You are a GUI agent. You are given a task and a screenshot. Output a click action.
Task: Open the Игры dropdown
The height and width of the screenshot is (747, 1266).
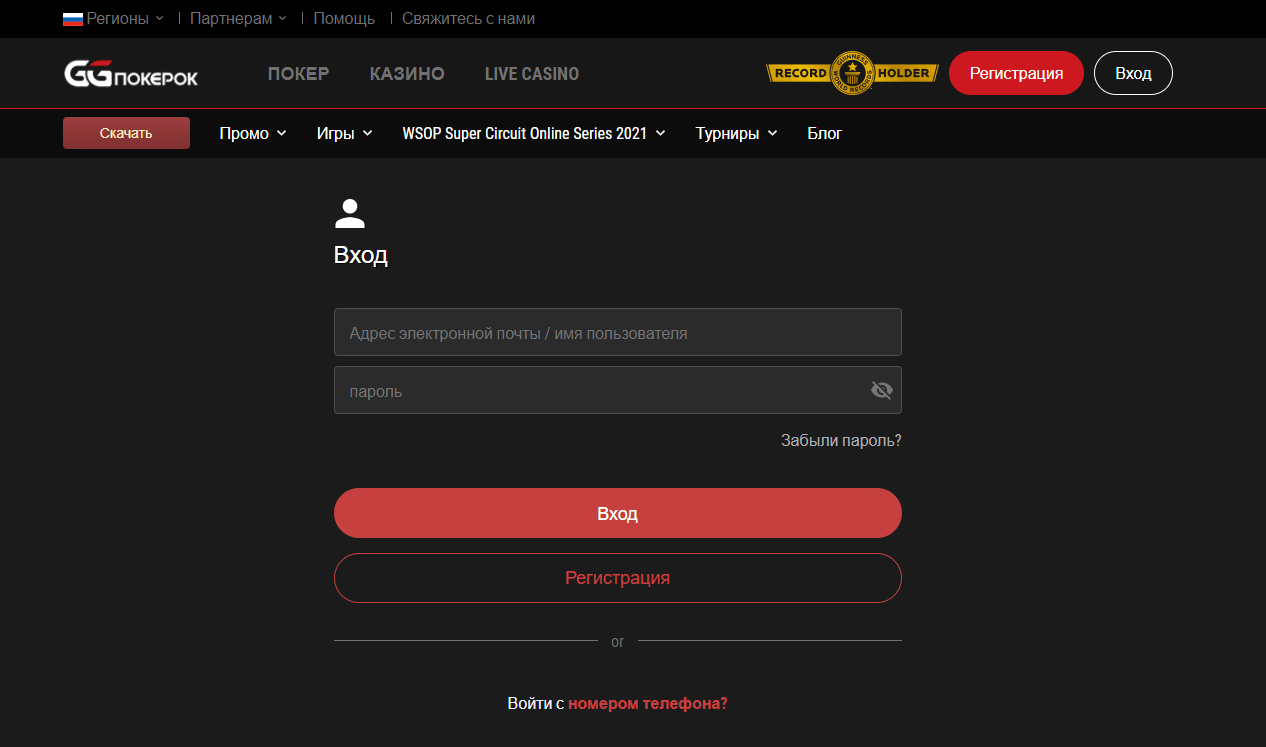[344, 133]
